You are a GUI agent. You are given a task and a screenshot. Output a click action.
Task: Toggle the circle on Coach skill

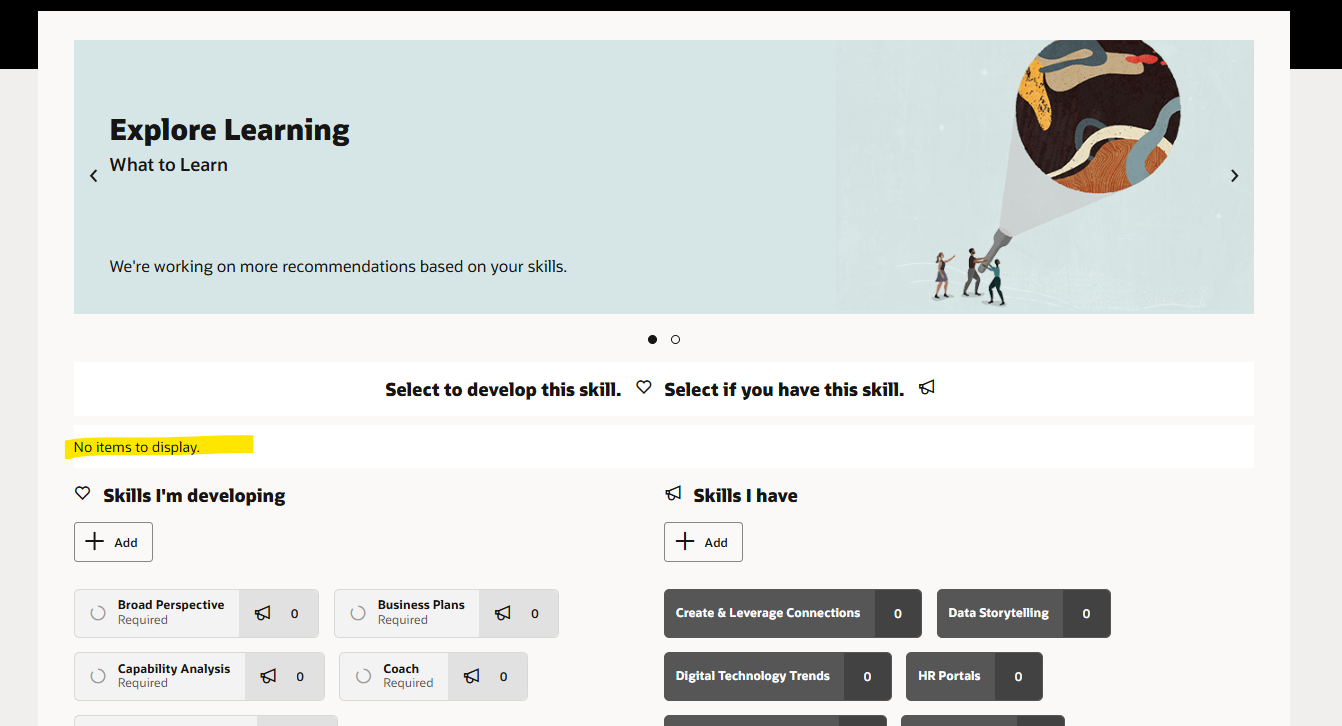[x=363, y=676]
